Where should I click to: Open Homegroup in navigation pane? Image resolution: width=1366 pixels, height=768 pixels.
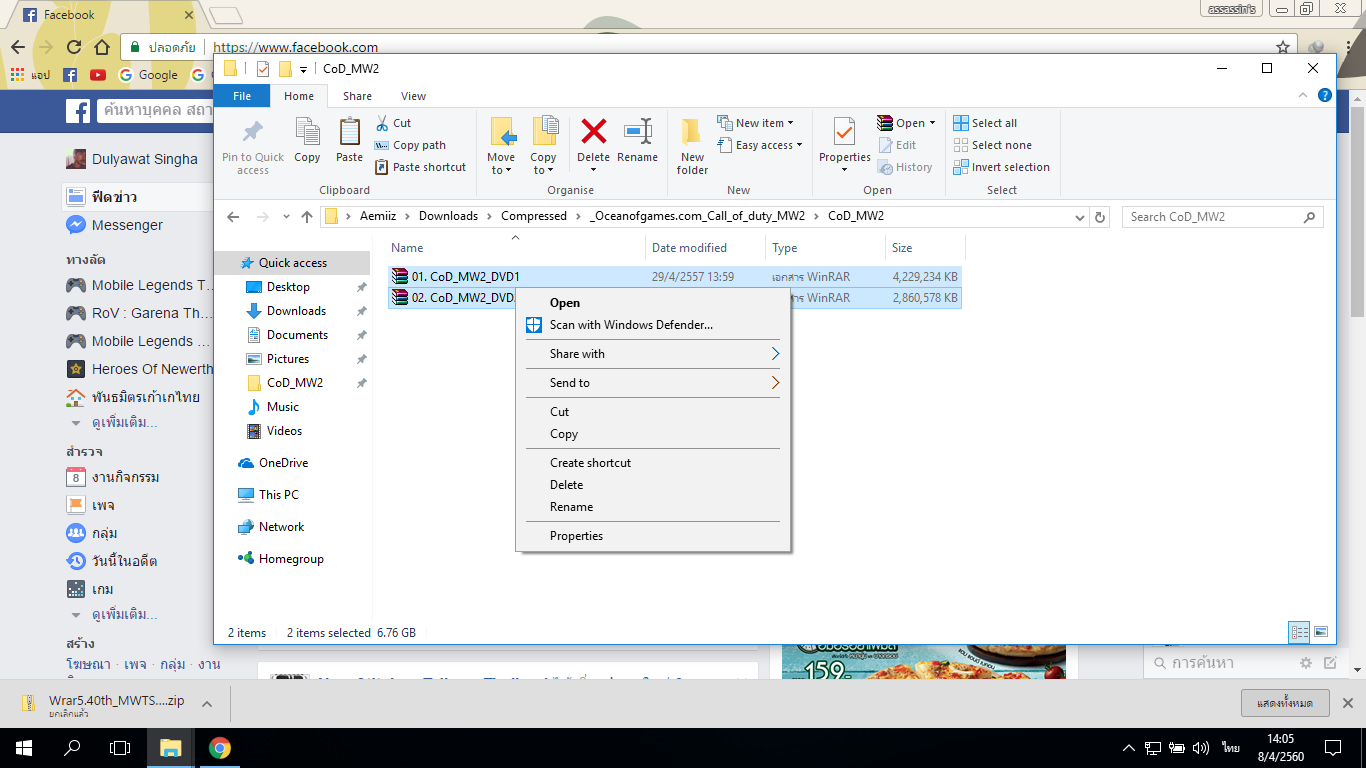click(291, 559)
